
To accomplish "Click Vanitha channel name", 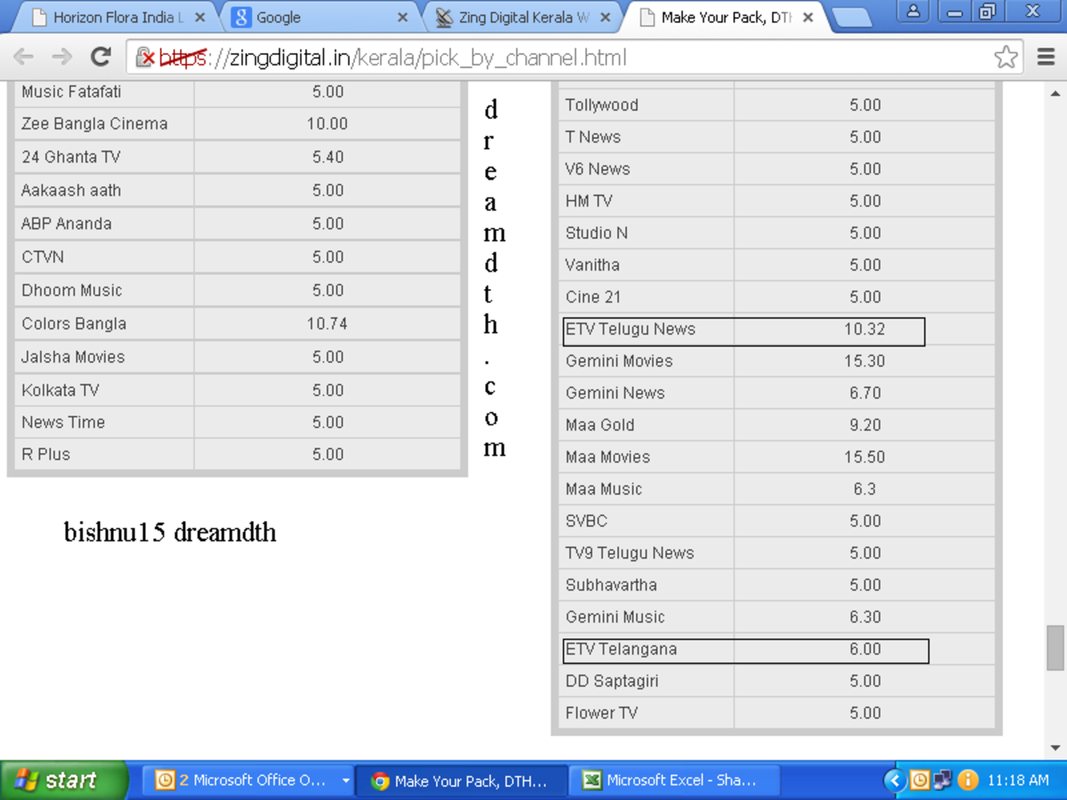I will 593,265.
